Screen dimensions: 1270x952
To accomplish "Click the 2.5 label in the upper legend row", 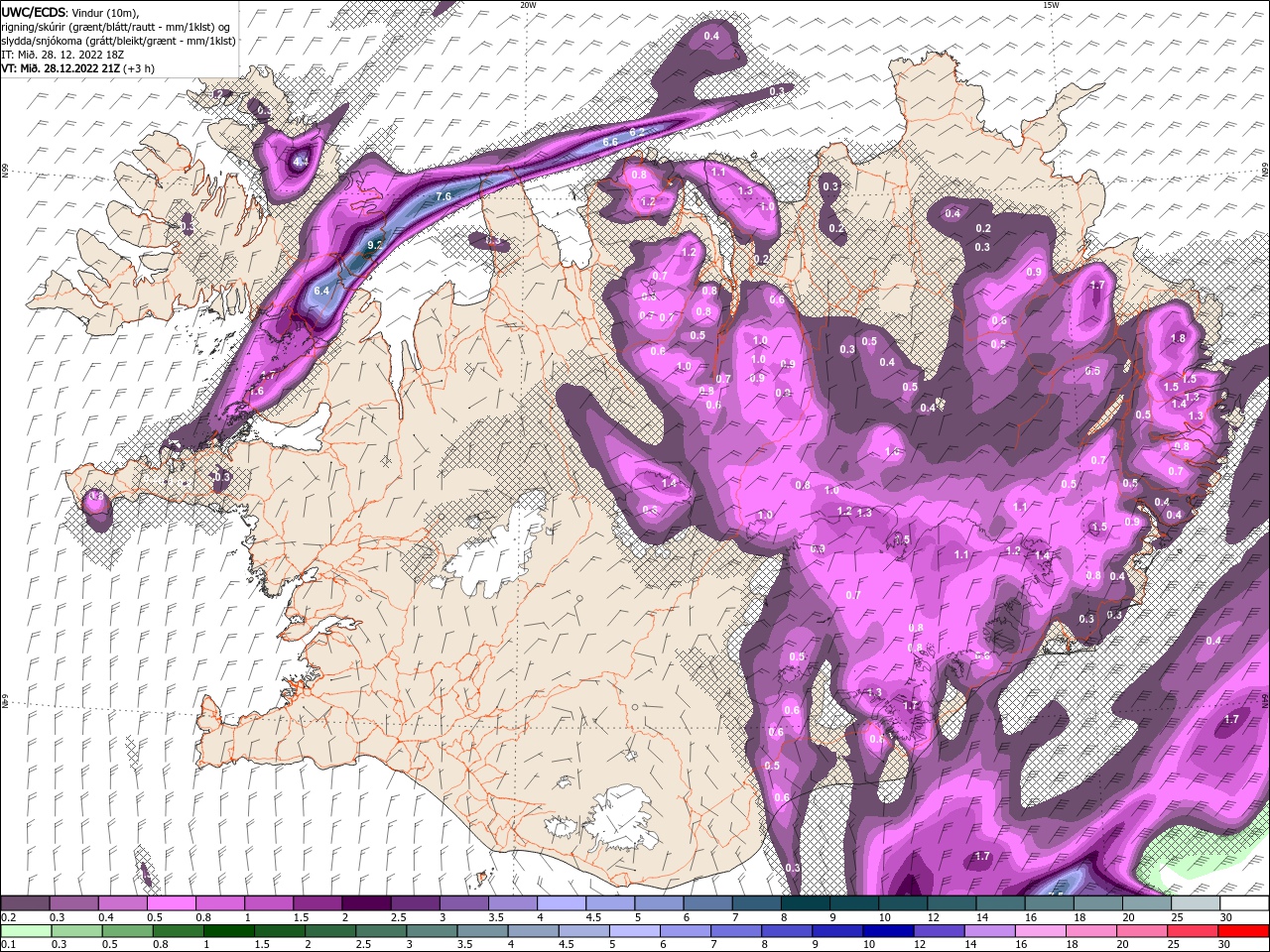I will pyautogui.click(x=398, y=918).
